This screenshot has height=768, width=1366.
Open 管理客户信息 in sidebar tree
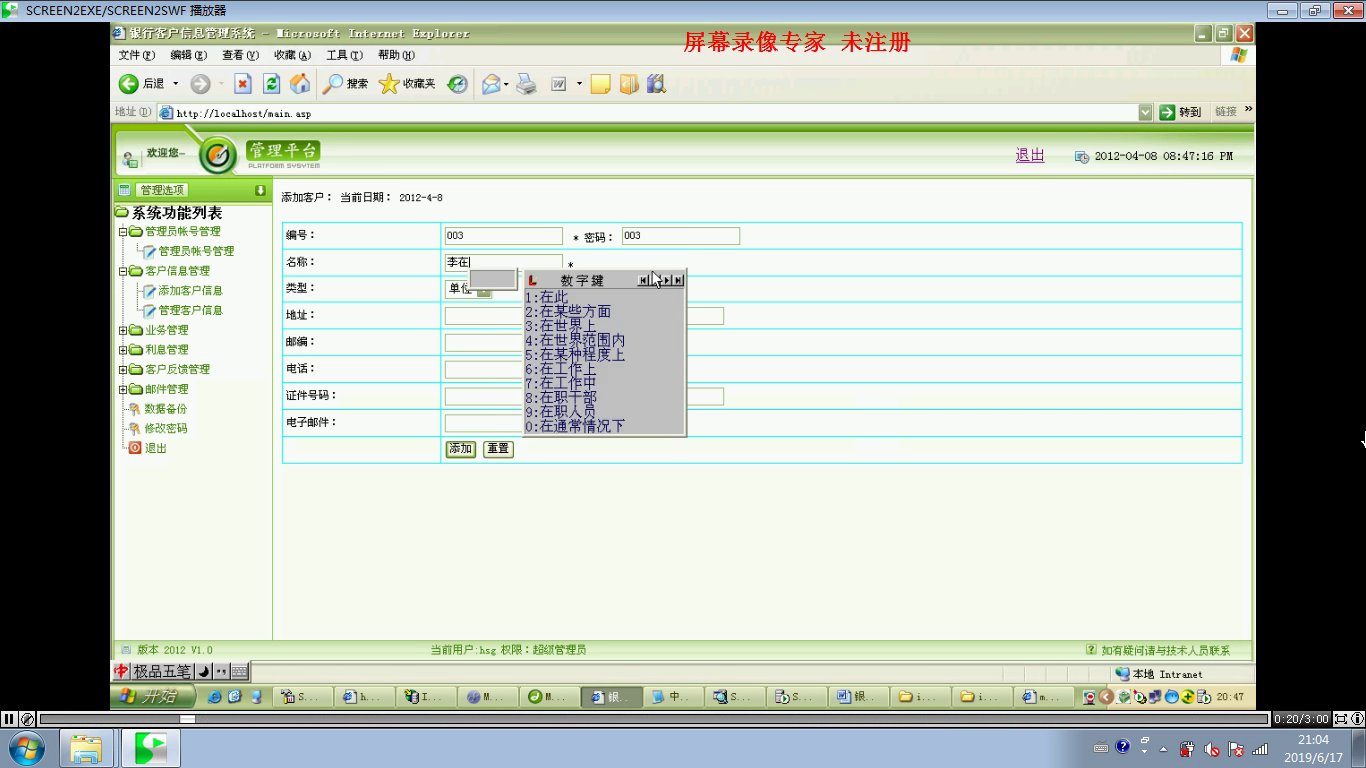(190, 310)
